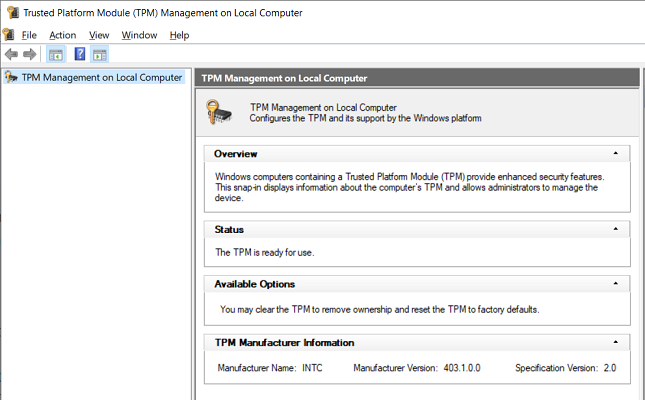Open the File menu
Viewport: 645px width, 400px height.
(x=29, y=35)
